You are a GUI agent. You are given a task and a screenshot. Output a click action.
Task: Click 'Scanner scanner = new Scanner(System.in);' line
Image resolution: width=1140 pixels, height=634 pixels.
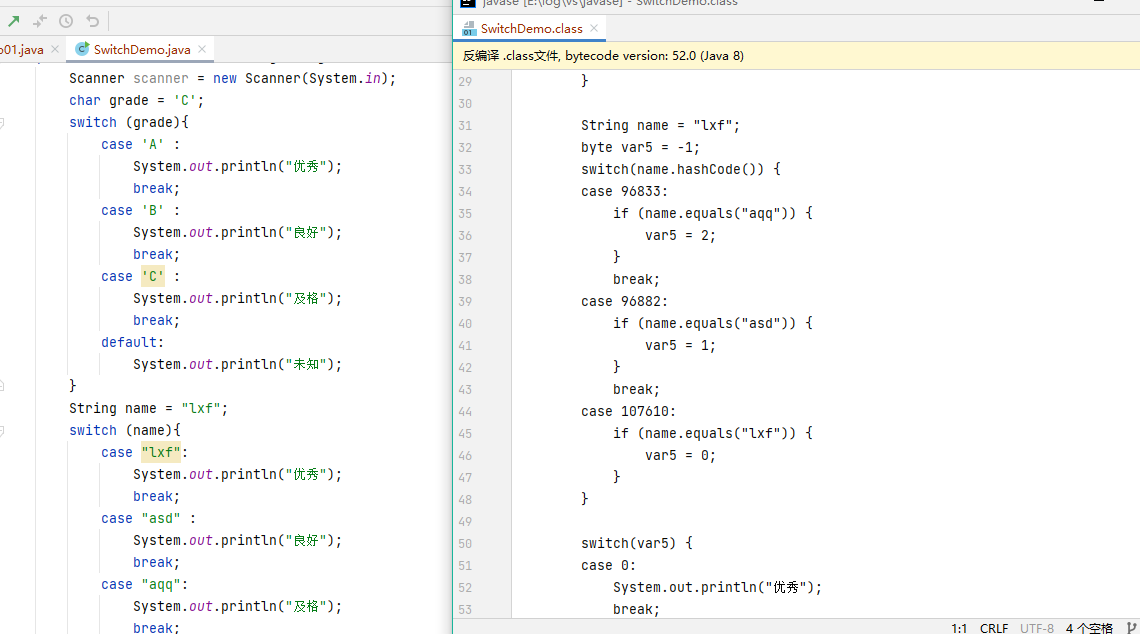point(233,79)
